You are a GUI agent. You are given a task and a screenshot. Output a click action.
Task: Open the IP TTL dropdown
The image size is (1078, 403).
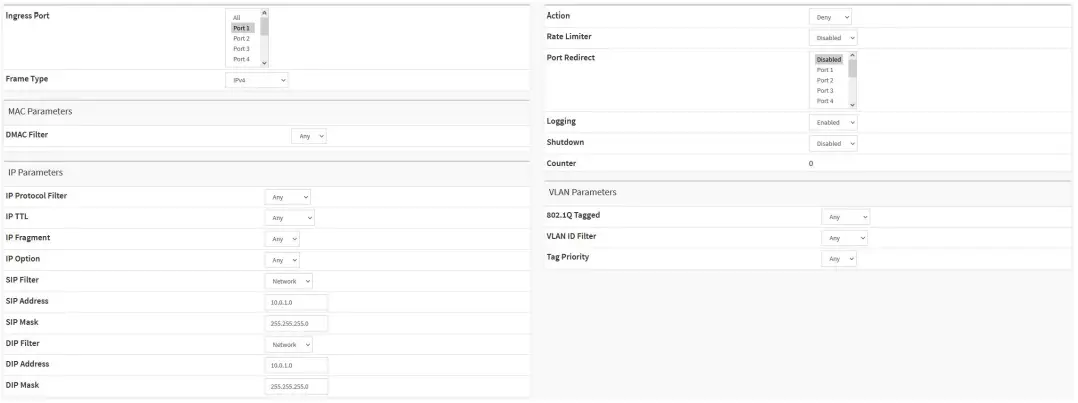click(291, 217)
